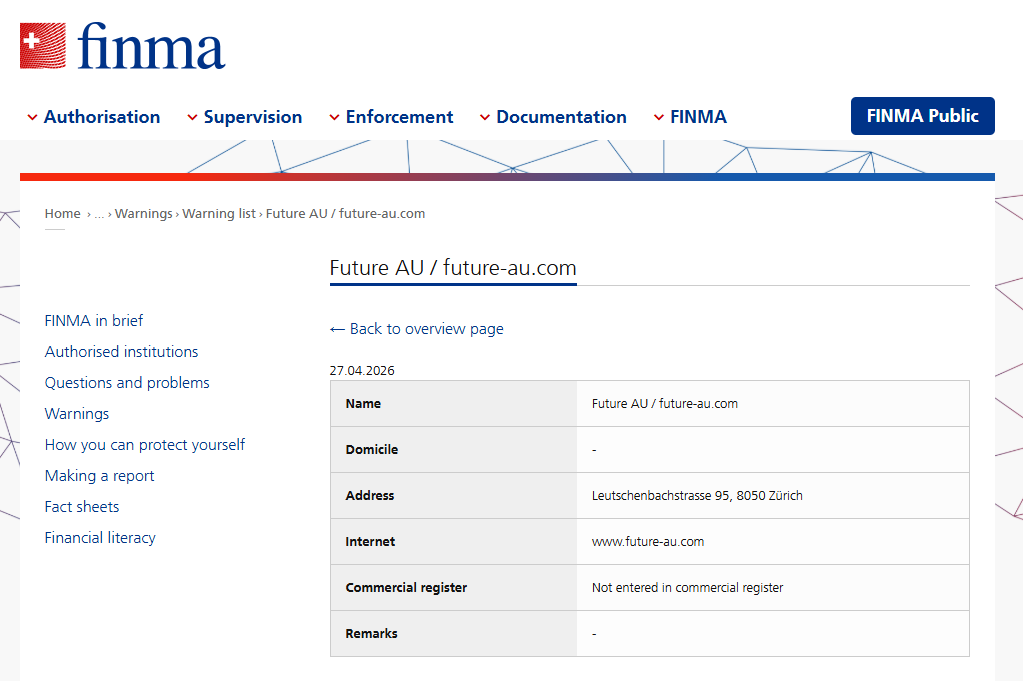Open Warnings sidebar link

pos(77,414)
